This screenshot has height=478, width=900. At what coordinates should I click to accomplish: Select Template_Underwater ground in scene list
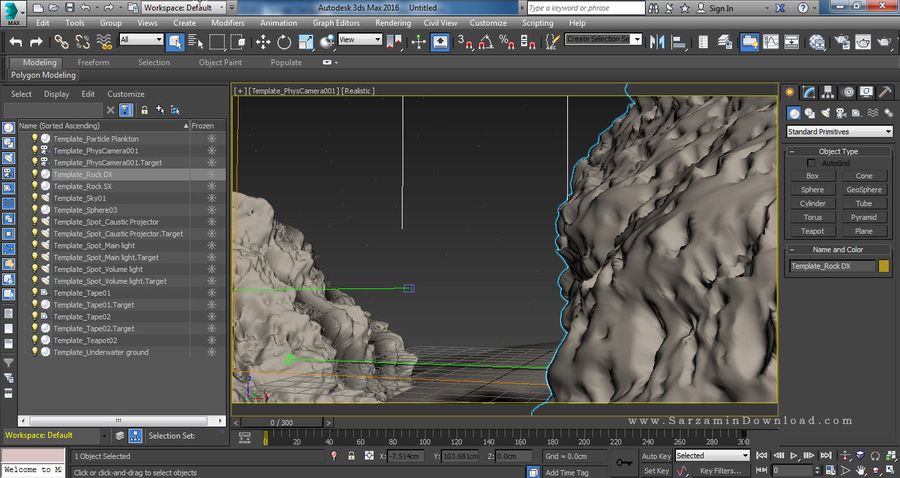point(100,352)
